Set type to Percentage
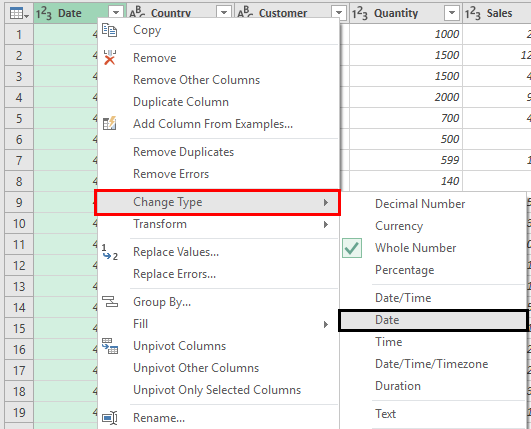 click(x=404, y=270)
